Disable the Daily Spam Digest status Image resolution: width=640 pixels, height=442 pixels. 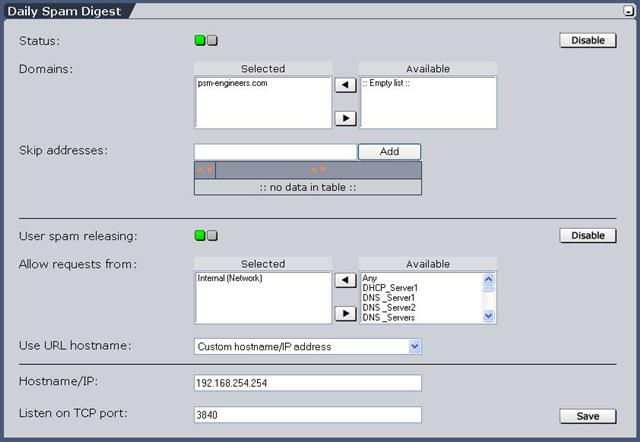point(587,41)
